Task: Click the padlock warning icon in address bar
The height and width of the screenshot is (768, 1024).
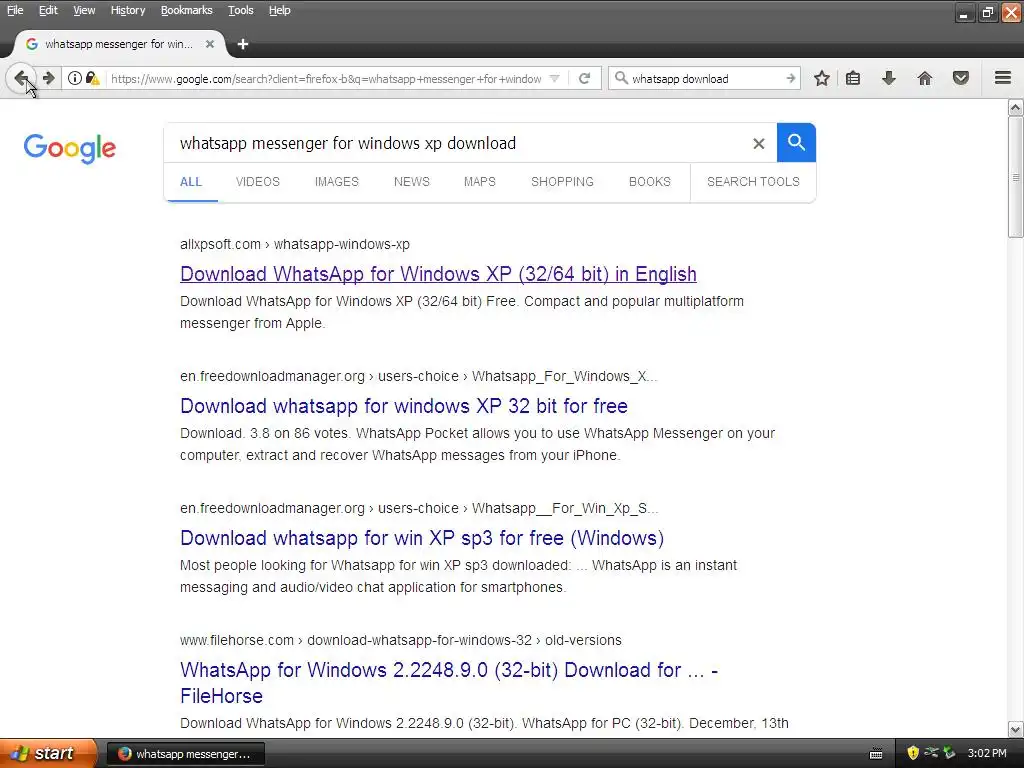Action: 93,78
